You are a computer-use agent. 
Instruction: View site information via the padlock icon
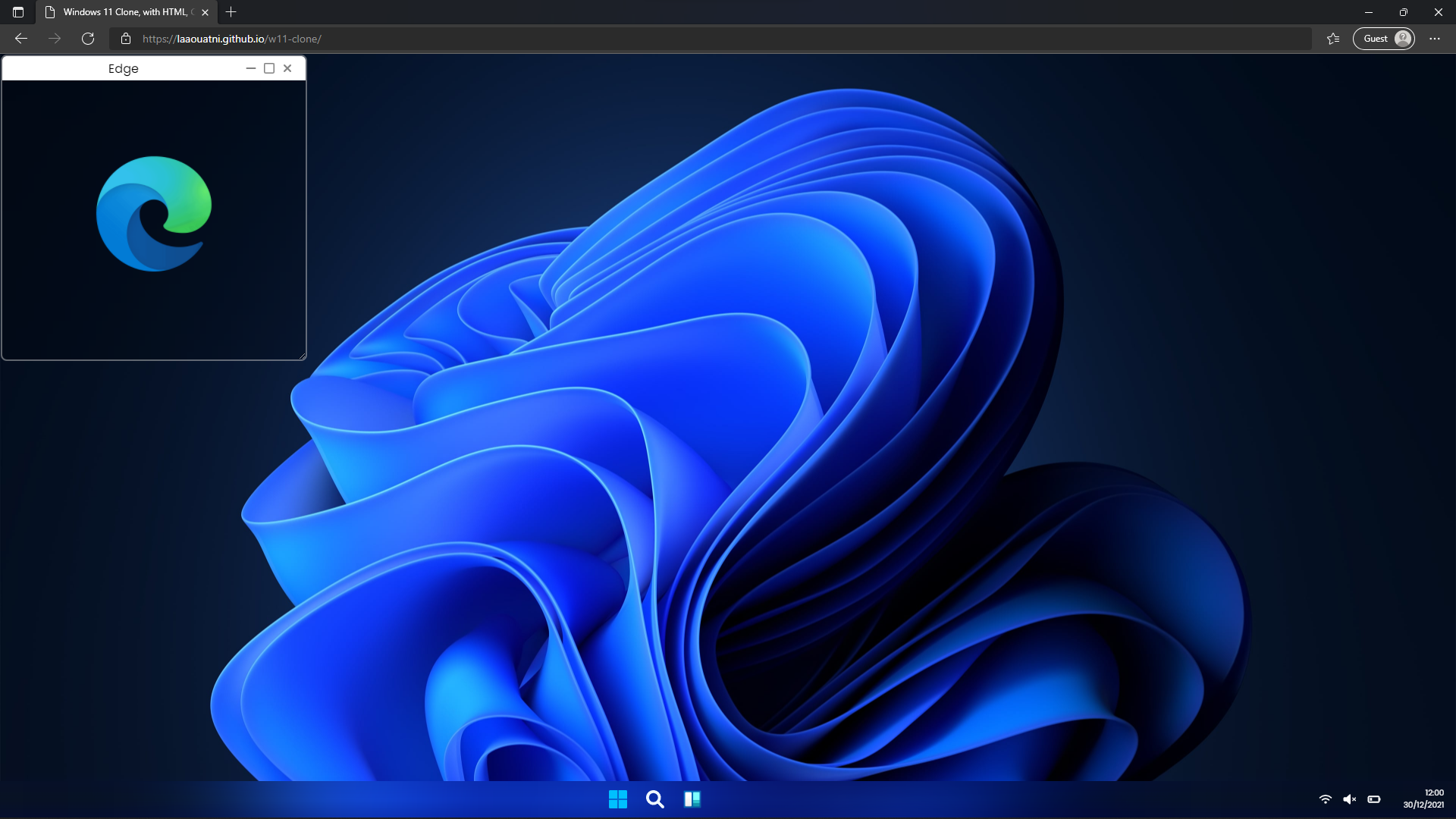126,38
